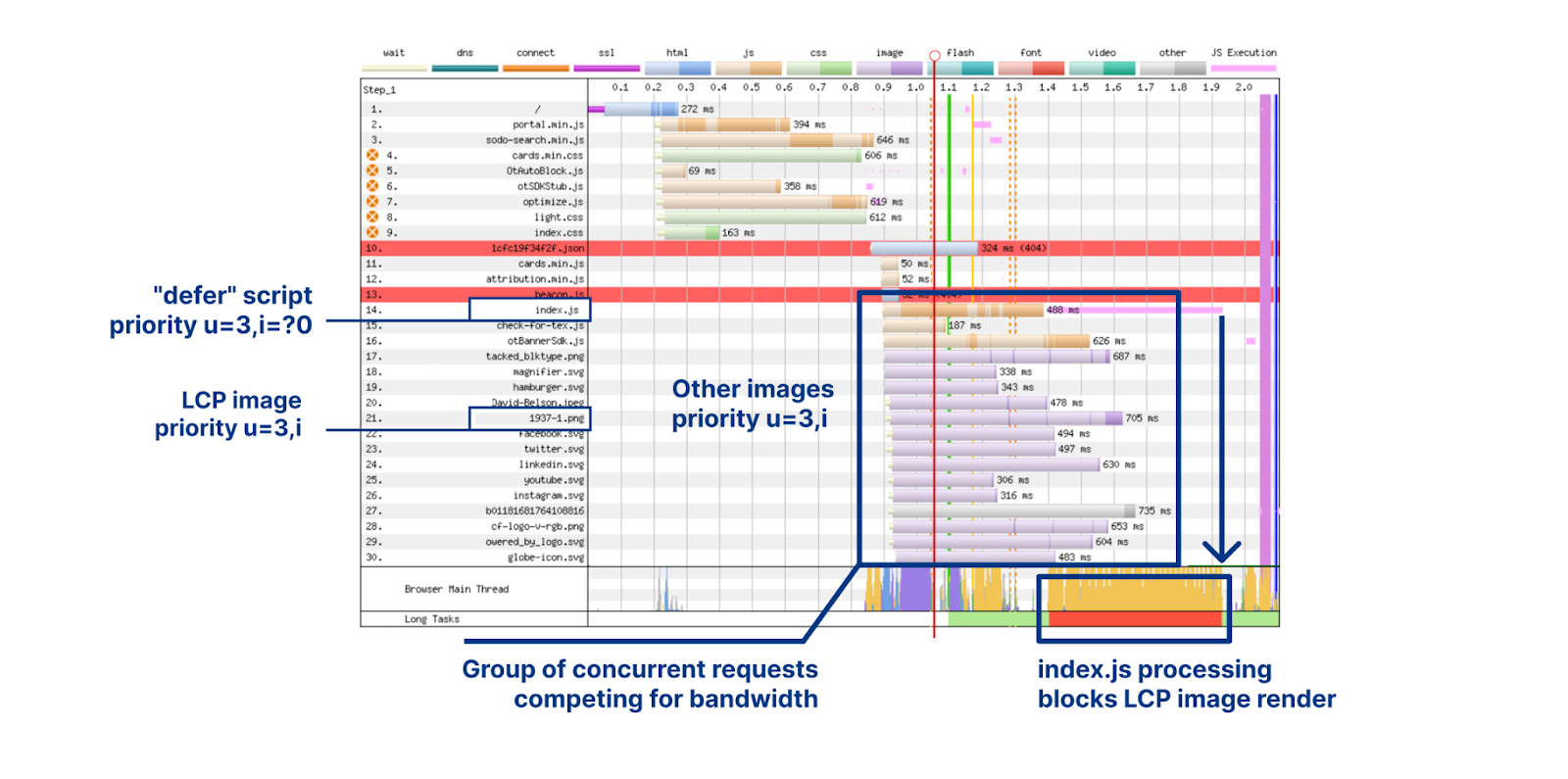The image size is (1568, 779).
Task: Click render-blocking icon beside light.css
Action: pos(372,217)
